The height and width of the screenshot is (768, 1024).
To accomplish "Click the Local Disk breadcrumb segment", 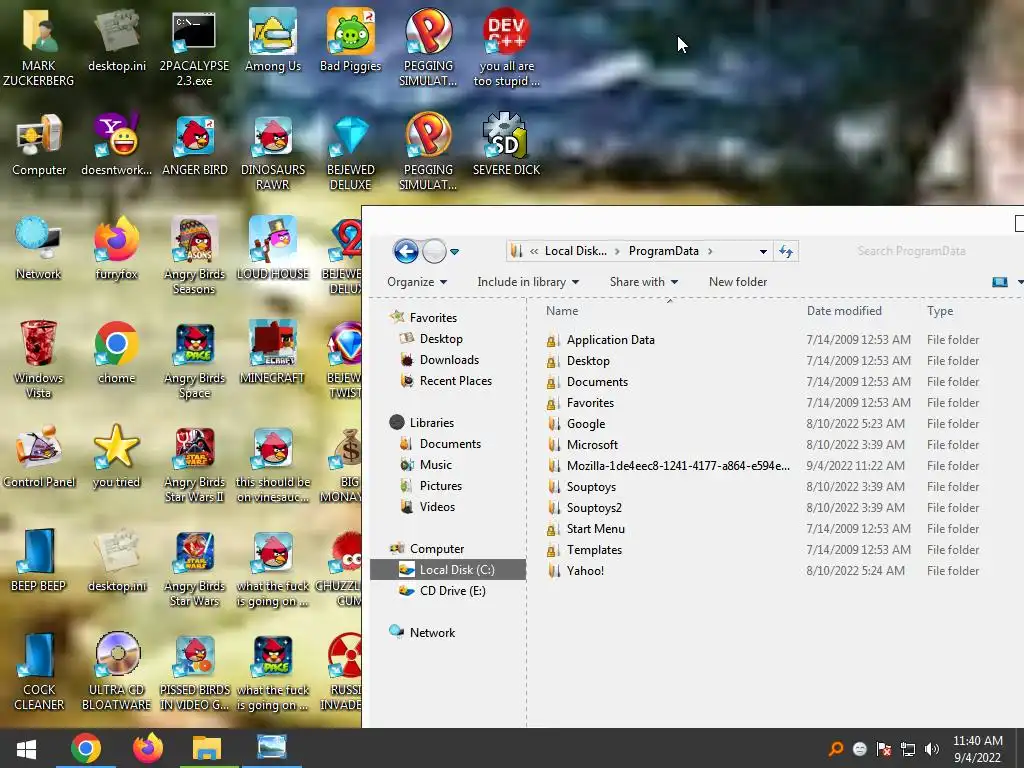I will (x=575, y=251).
